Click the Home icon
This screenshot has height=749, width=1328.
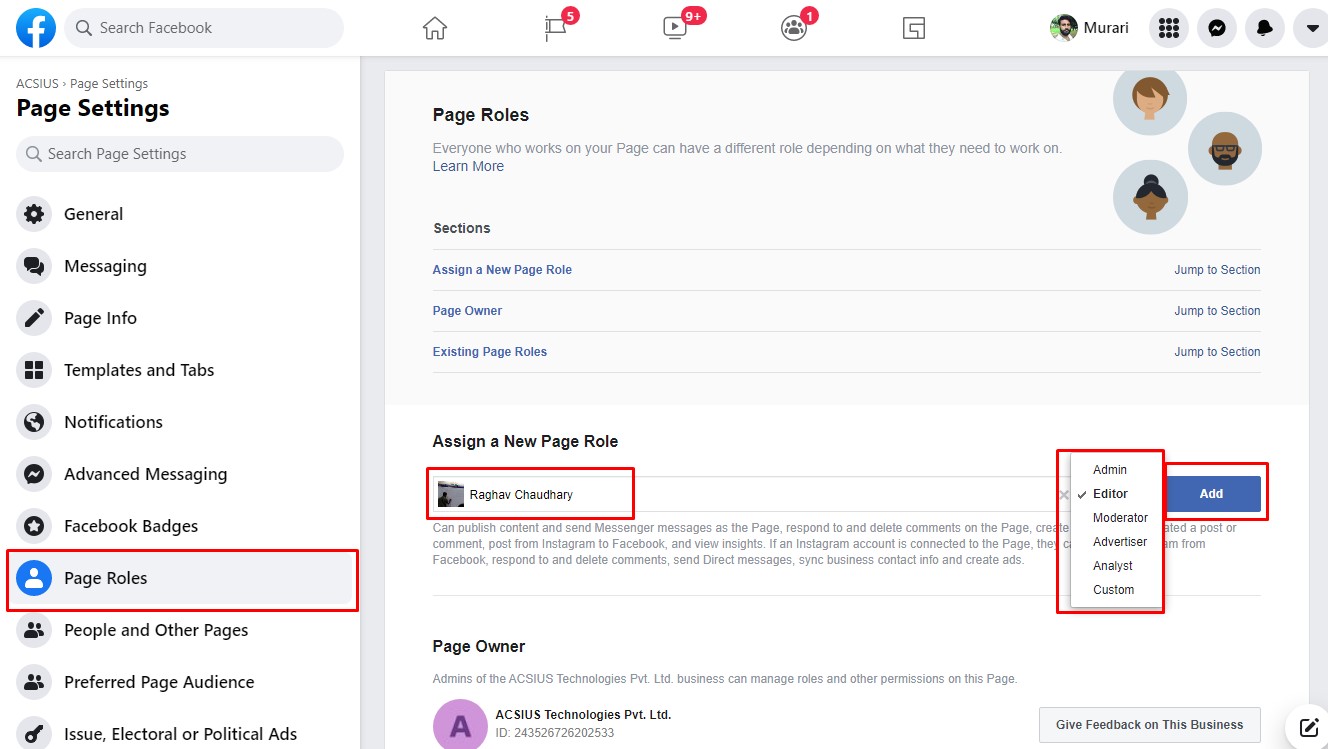coord(434,28)
